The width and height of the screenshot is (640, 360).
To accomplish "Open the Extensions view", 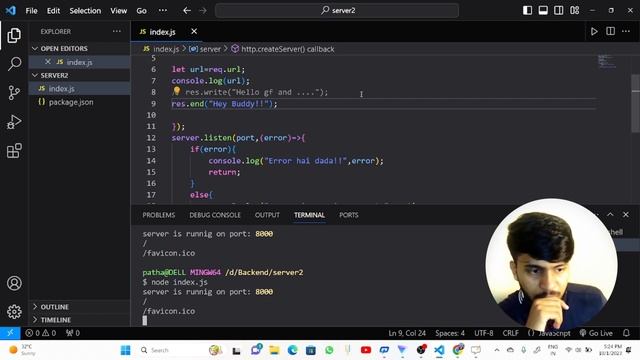I will click(x=14, y=151).
